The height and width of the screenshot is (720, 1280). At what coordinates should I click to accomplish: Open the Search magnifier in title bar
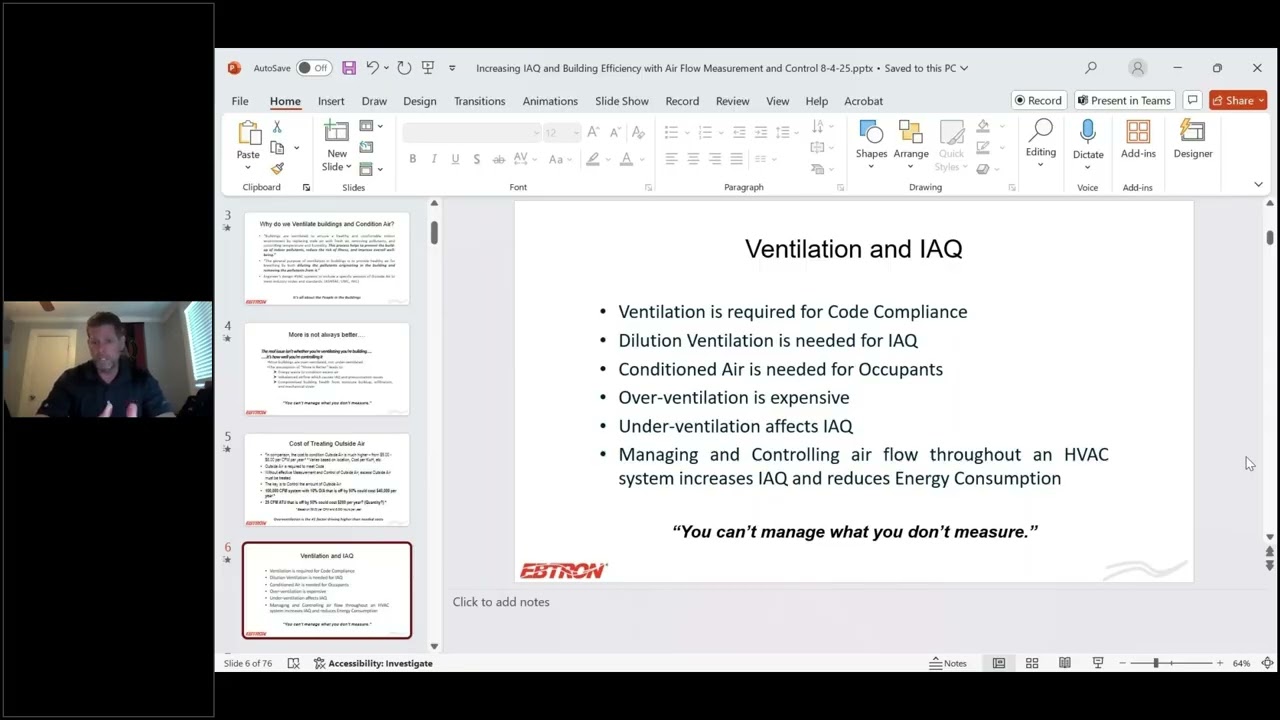(x=1091, y=68)
